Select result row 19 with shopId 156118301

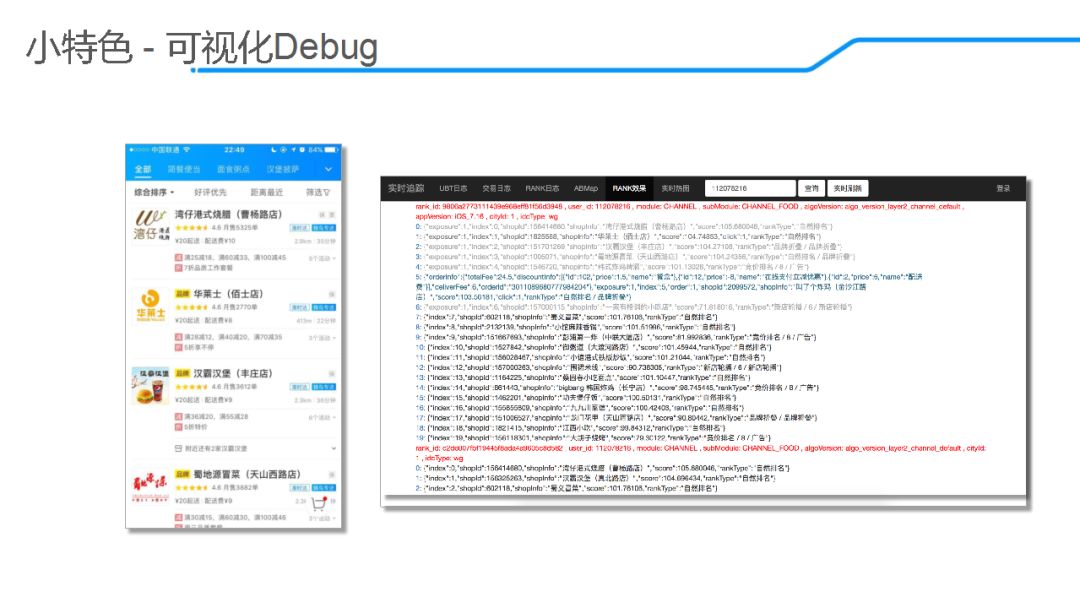[593, 438]
